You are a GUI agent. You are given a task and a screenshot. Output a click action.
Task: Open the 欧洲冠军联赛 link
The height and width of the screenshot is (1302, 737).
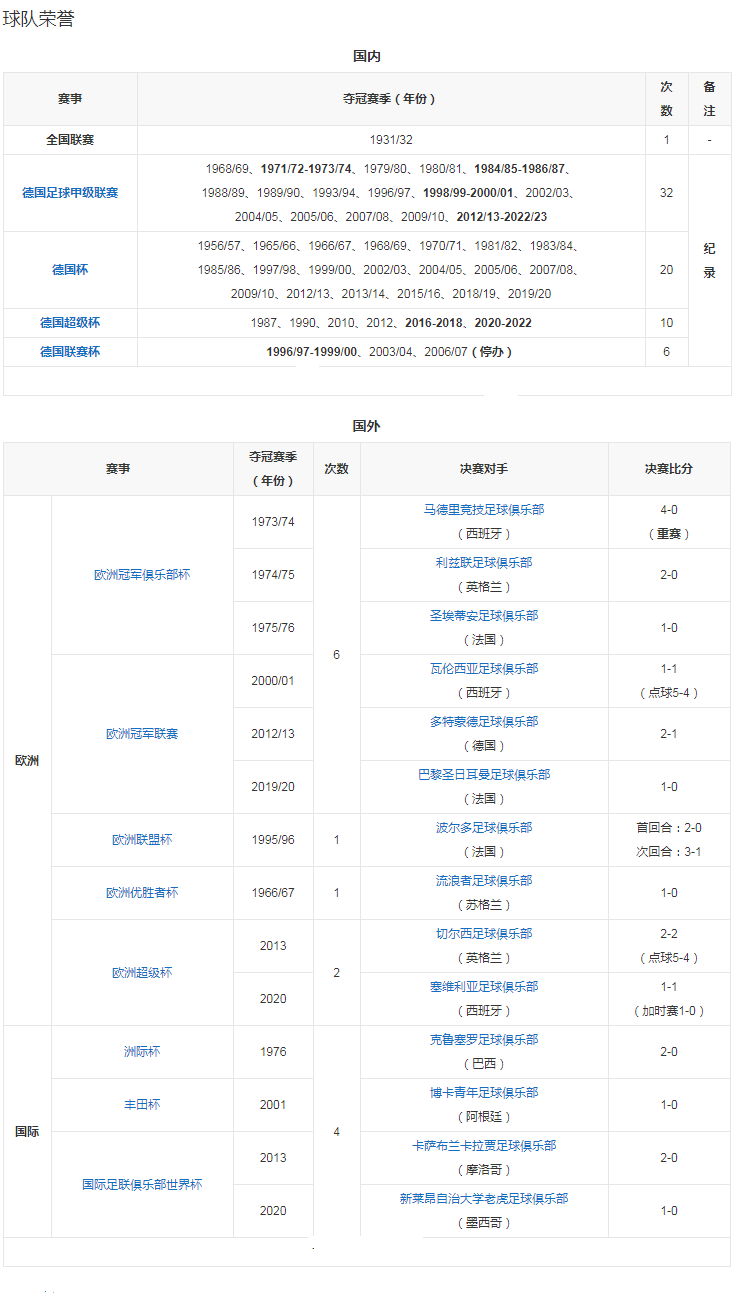point(142,734)
